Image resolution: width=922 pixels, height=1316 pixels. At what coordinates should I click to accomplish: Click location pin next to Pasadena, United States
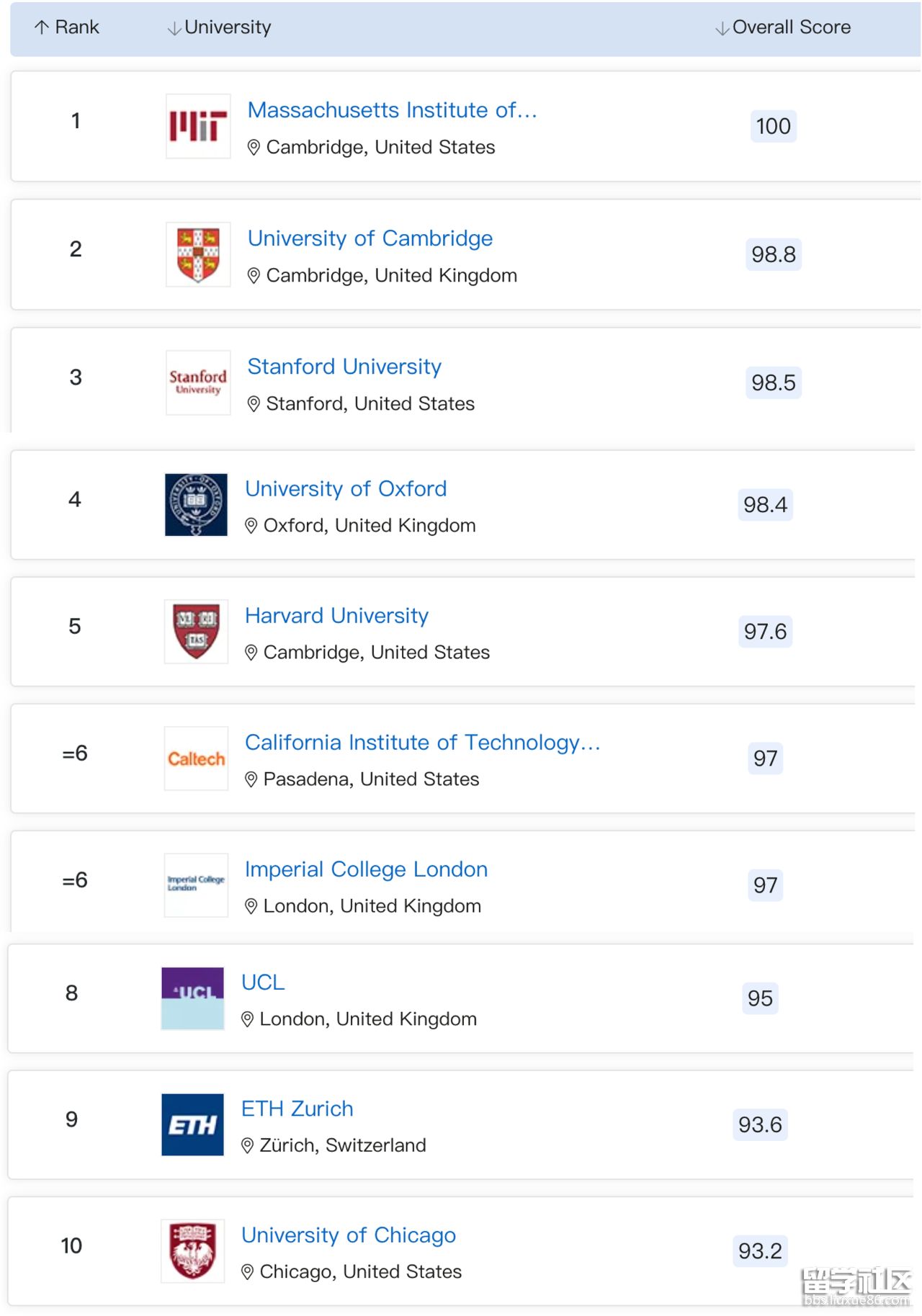pos(251,779)
